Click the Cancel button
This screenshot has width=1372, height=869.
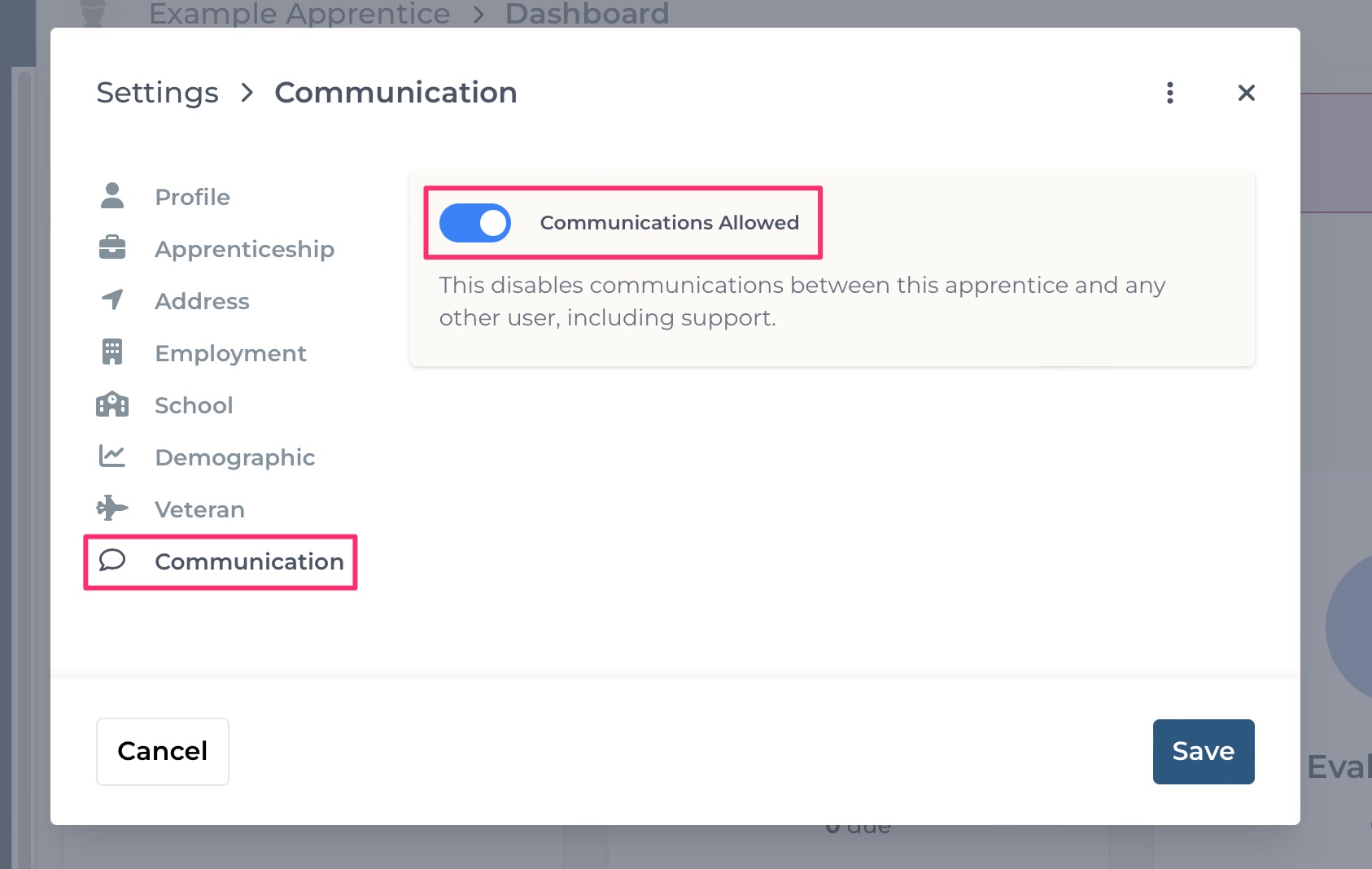click(163, 752)
